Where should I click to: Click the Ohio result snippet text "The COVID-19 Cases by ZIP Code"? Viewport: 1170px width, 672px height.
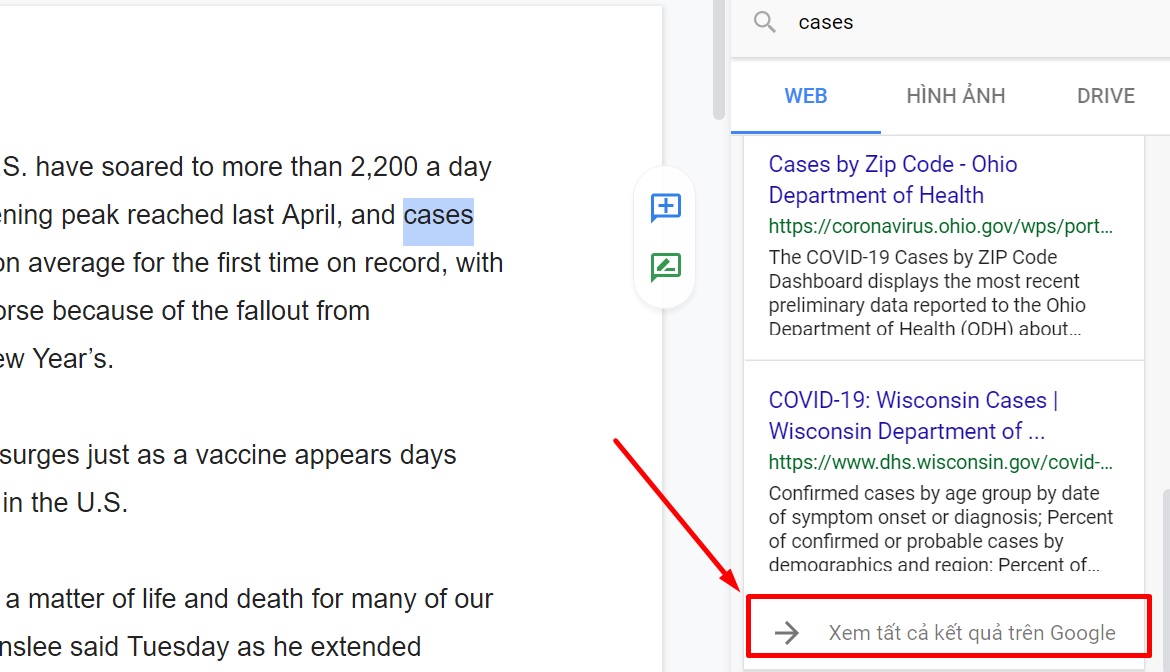pyautogui.click(x=913, y=257)
